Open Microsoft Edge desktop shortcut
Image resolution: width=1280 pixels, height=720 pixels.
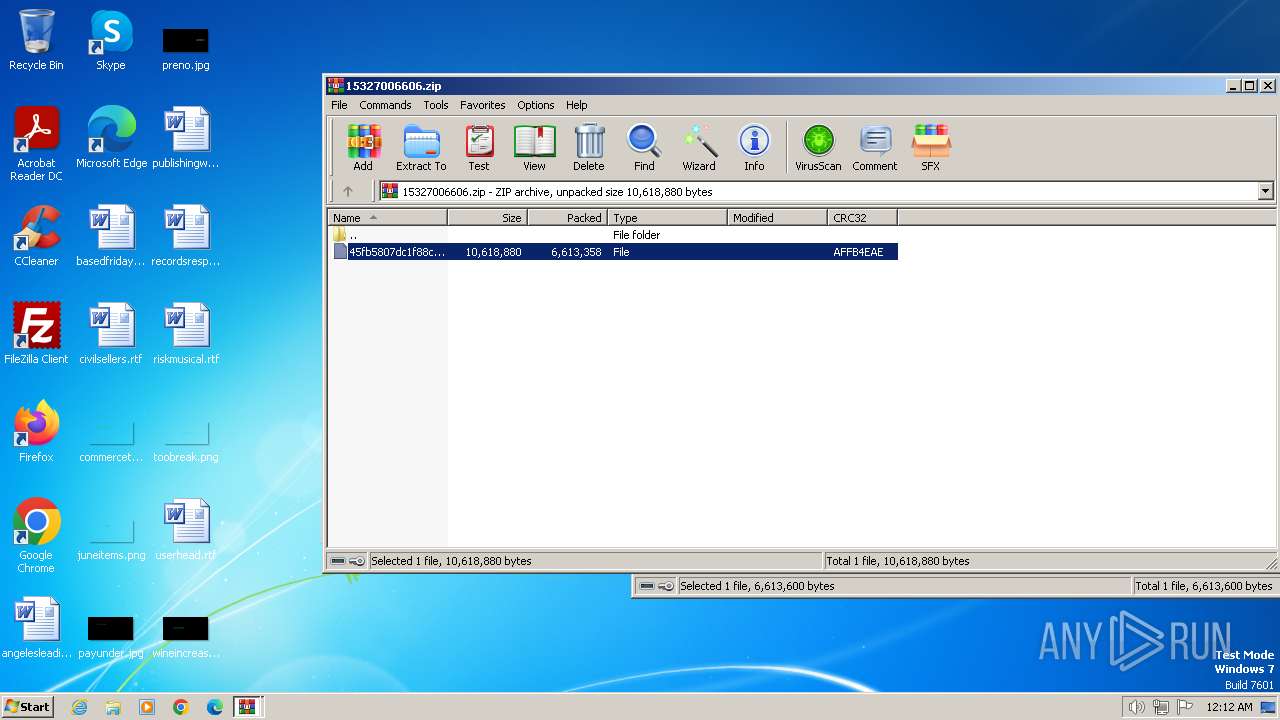(x=111, y=138)
